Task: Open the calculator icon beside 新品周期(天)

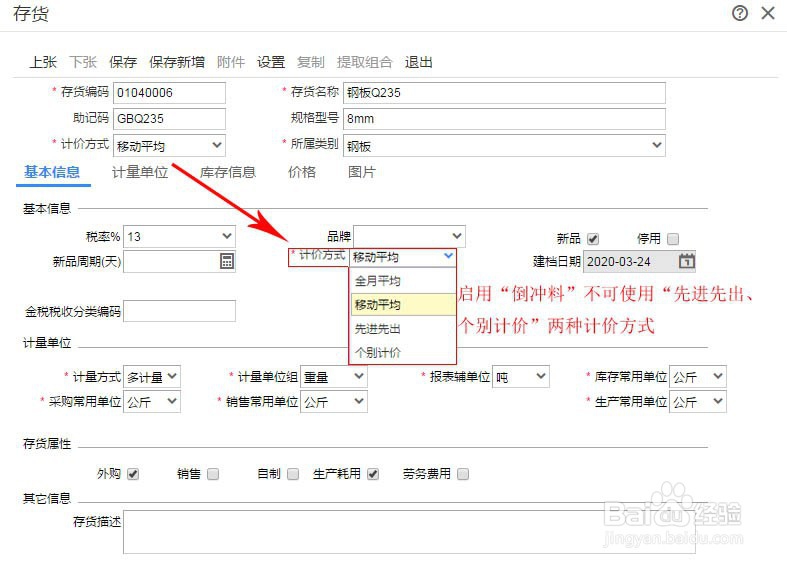Action: point(227,261)
